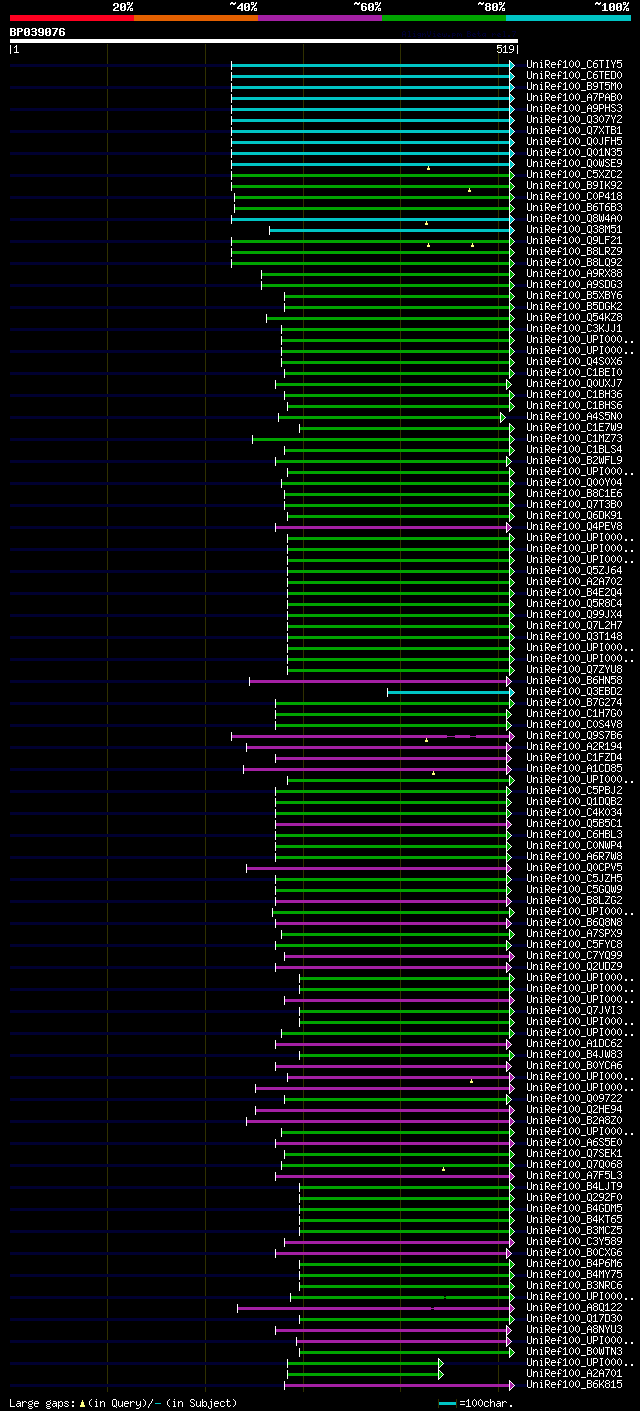Select the UniRef100_B4LJT9 label
The height and width of the screenshot is (1411, 640).
pos(575,1186)
